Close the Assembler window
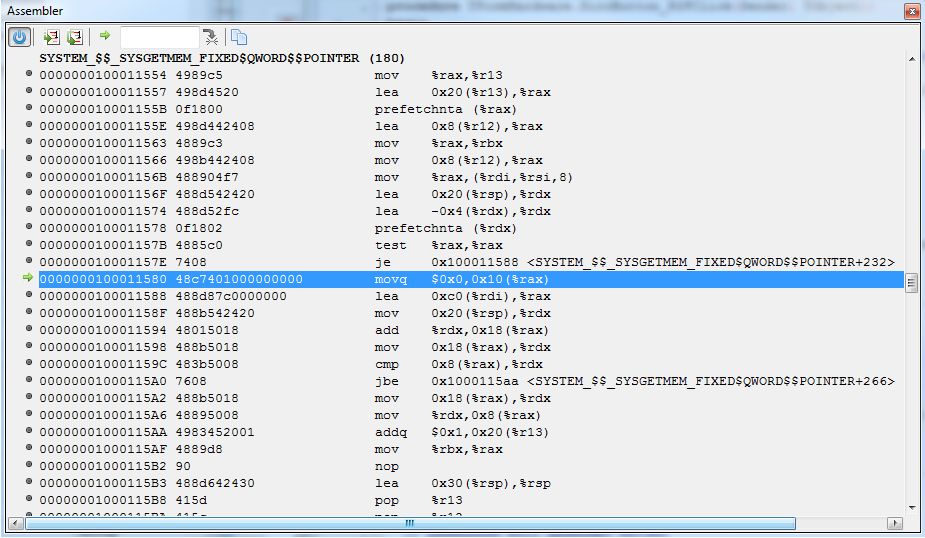The image size is (925, 538). [911, 12]
